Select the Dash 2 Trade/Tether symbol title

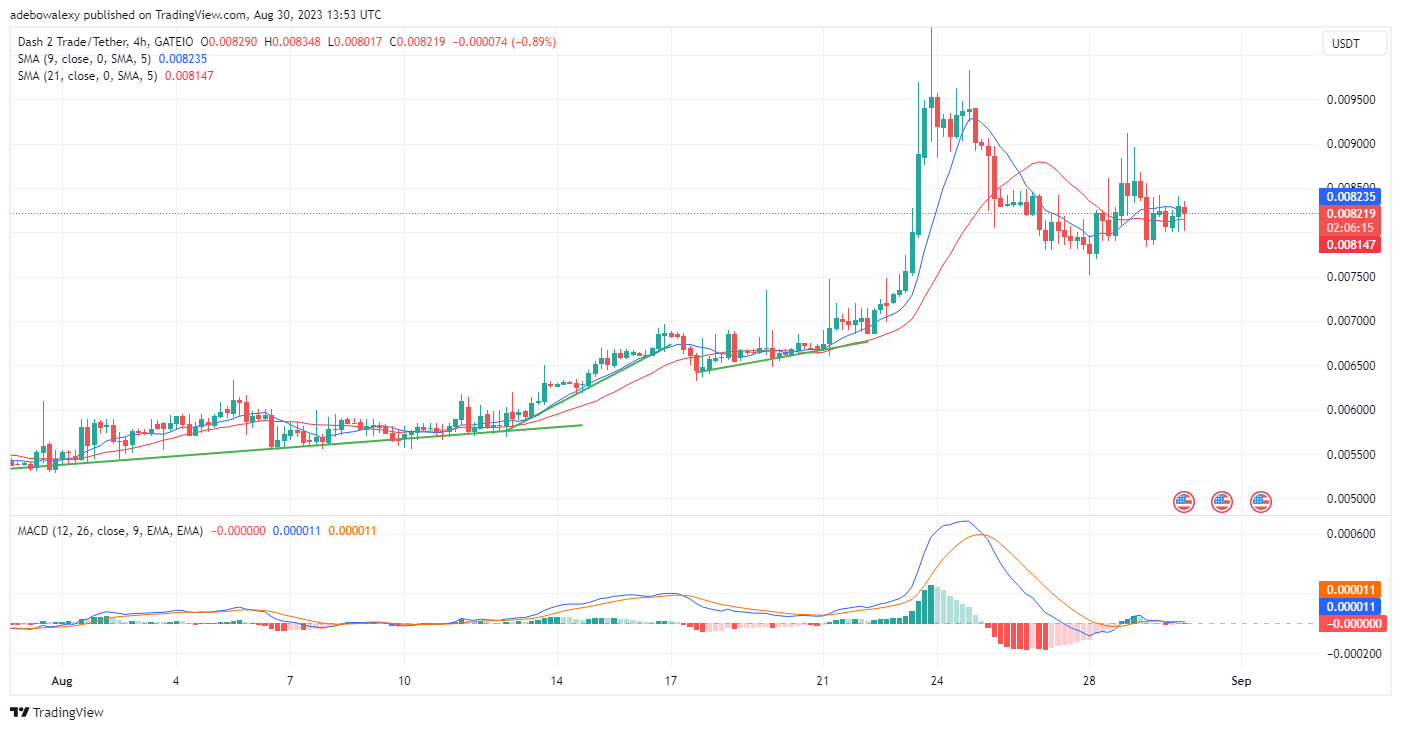tap(106, 42)
